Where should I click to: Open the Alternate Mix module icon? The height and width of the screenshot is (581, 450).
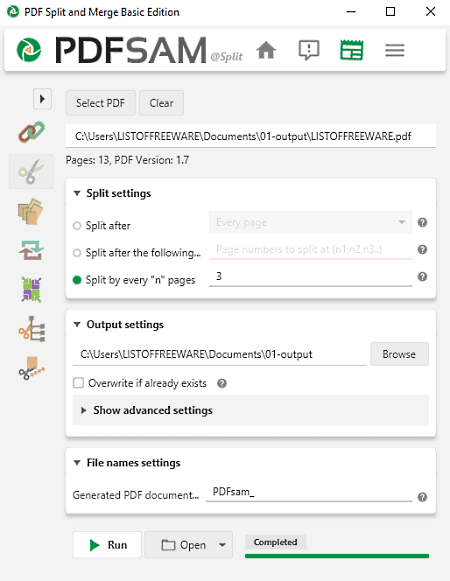[x=31, y=289]
